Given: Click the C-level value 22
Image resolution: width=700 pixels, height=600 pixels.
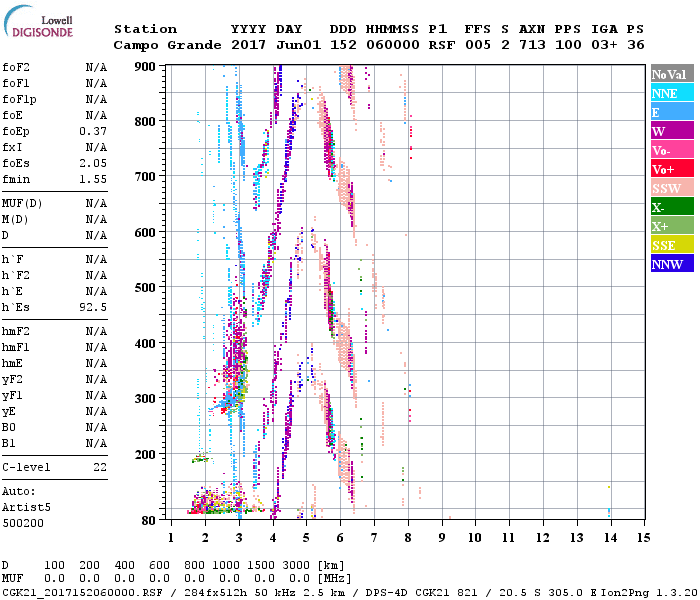Looking at the screenshot, I should point(100,467).
